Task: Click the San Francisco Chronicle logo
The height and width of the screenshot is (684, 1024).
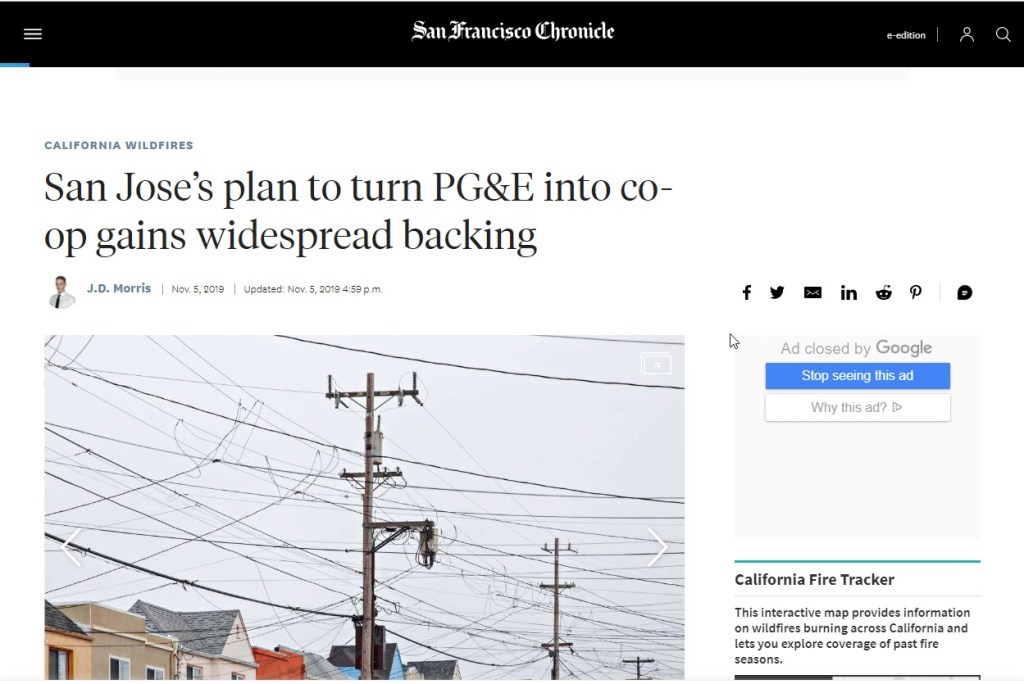Action: point(513,31)
